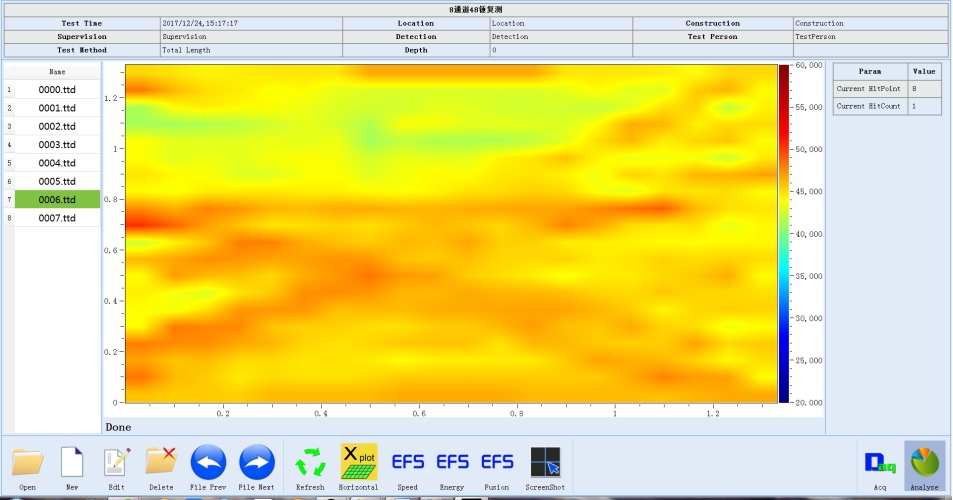Choose 0007.ttd from the file list

[x=57, y=218]
